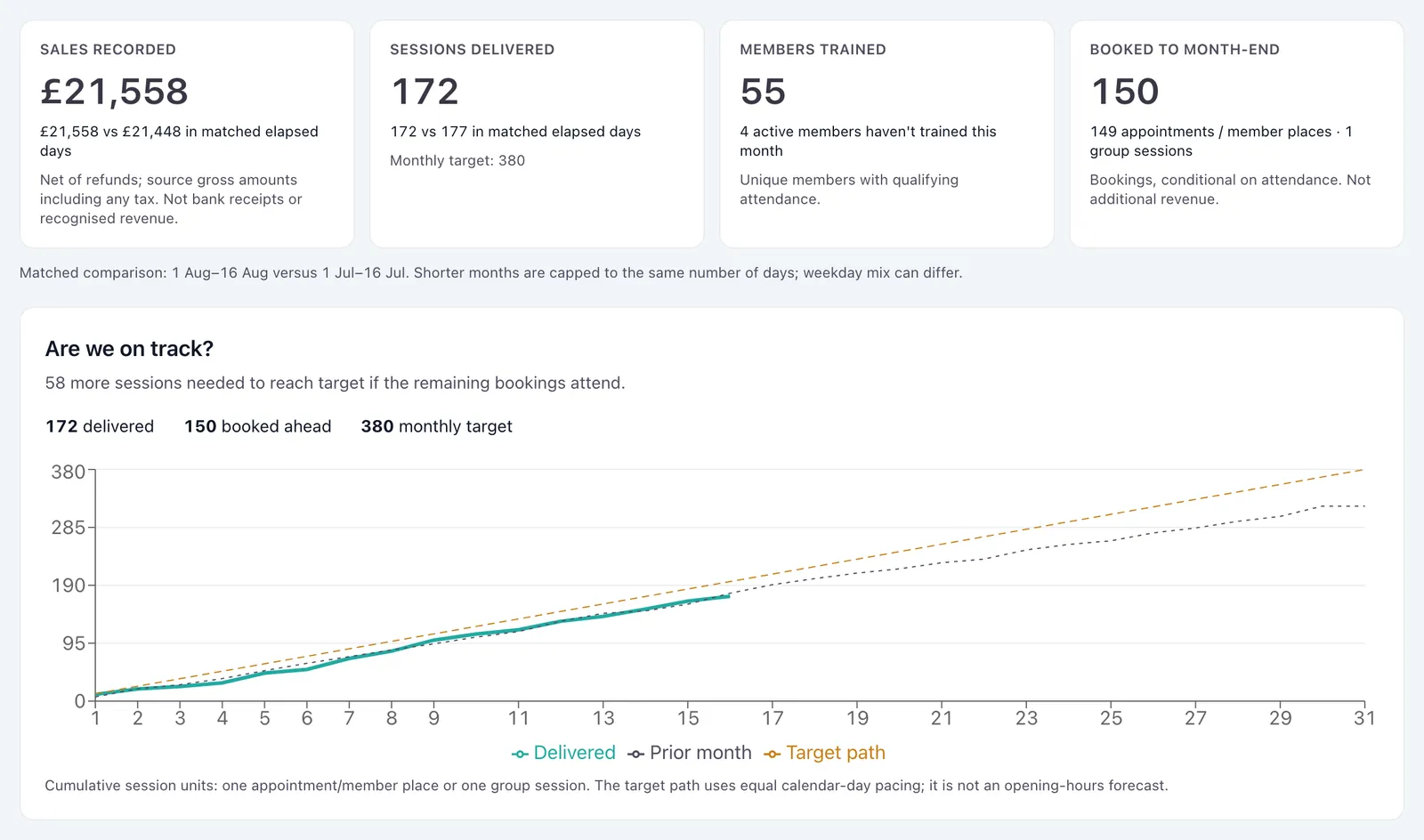Toggle the Delivered series in chart legend
This screenshot has height=840, width=1424.
(563, 753)
